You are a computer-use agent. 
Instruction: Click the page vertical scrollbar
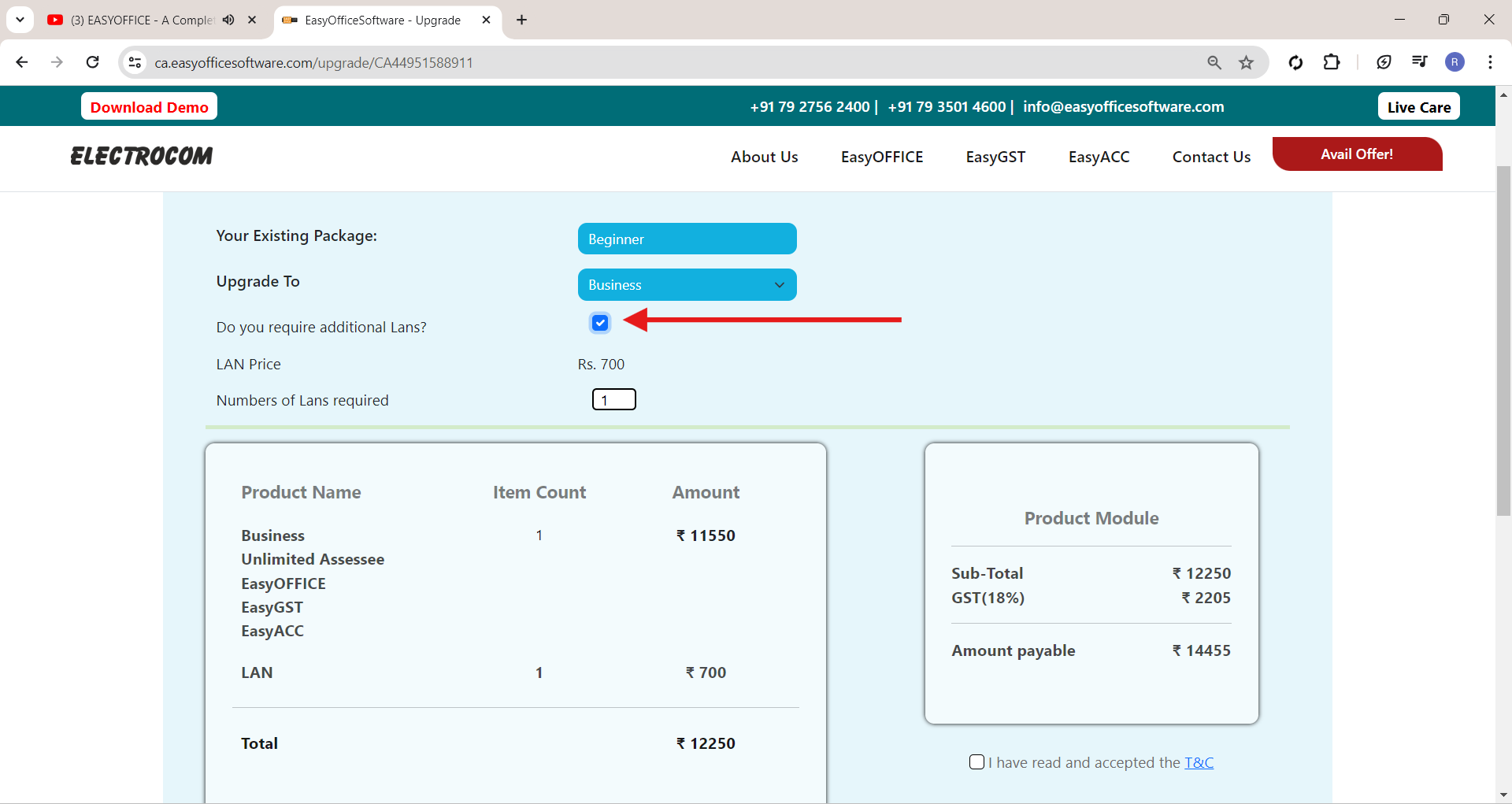(x=1503, y=340)
